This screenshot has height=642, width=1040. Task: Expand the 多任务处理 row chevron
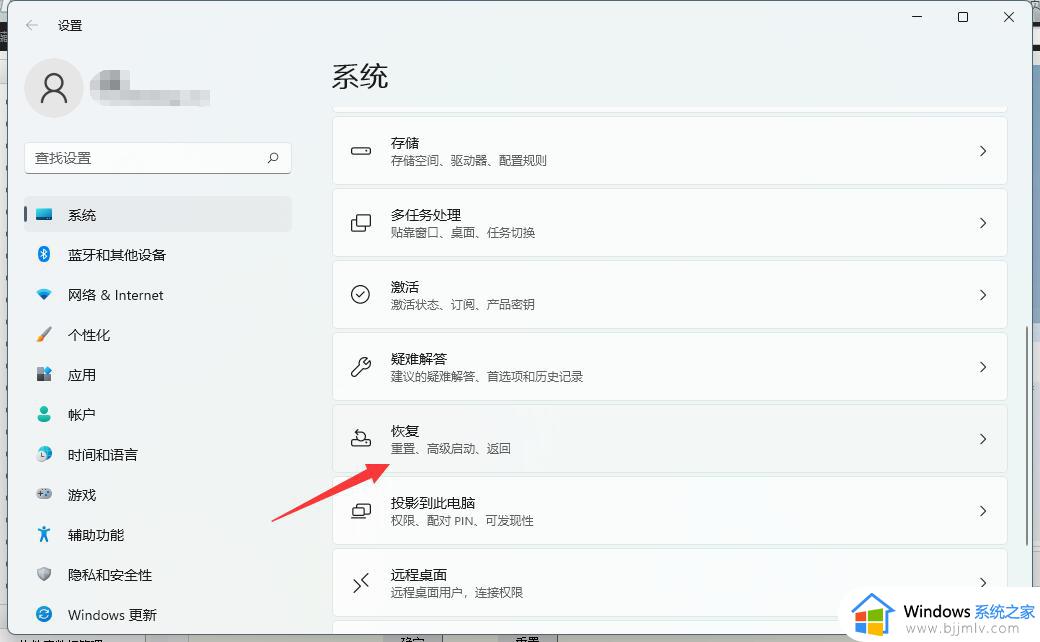point(982,223)
